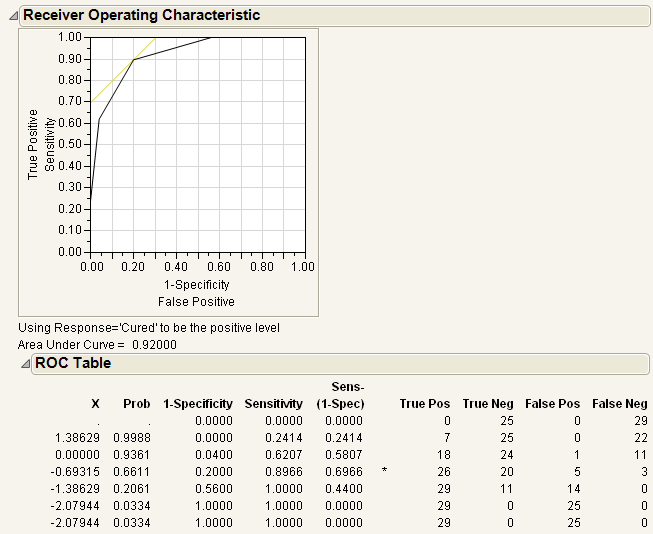Click the False Neg column header

(620, 404)
